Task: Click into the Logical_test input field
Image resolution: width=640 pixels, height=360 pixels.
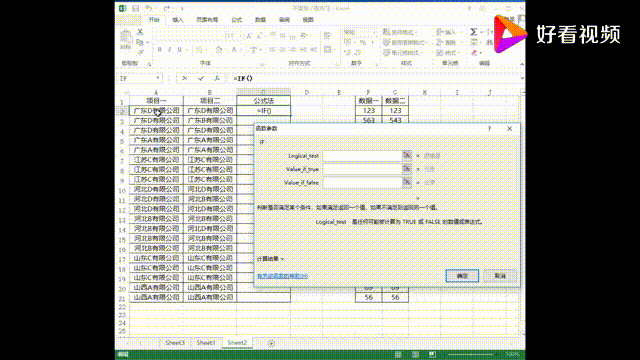Action: pos(362,156)
